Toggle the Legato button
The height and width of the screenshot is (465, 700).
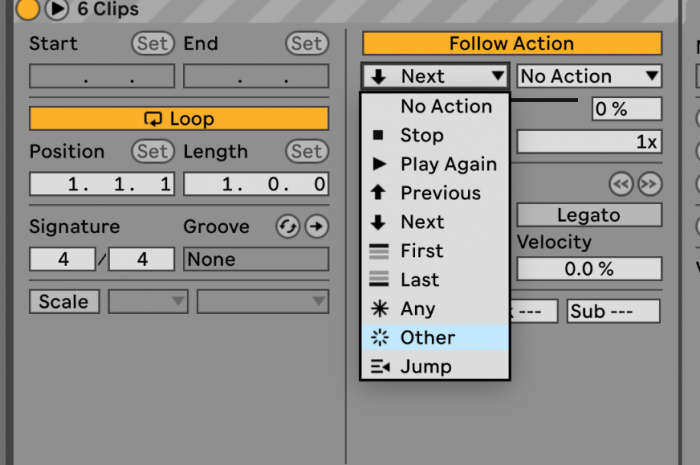click(589, 215)
